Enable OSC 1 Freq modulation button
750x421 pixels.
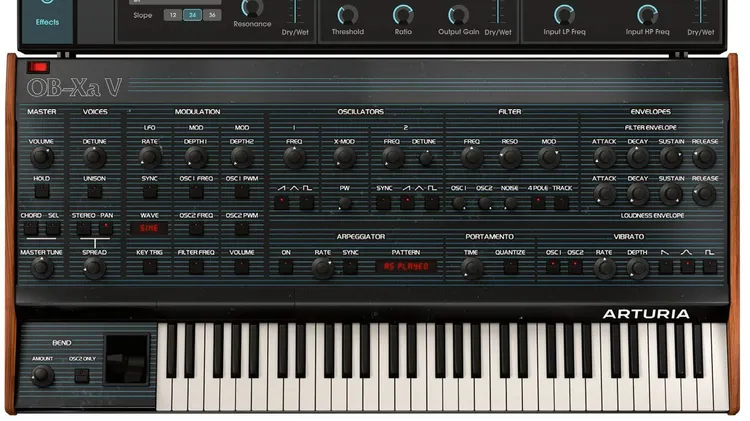pyautogui.click(x=196, y=192)
